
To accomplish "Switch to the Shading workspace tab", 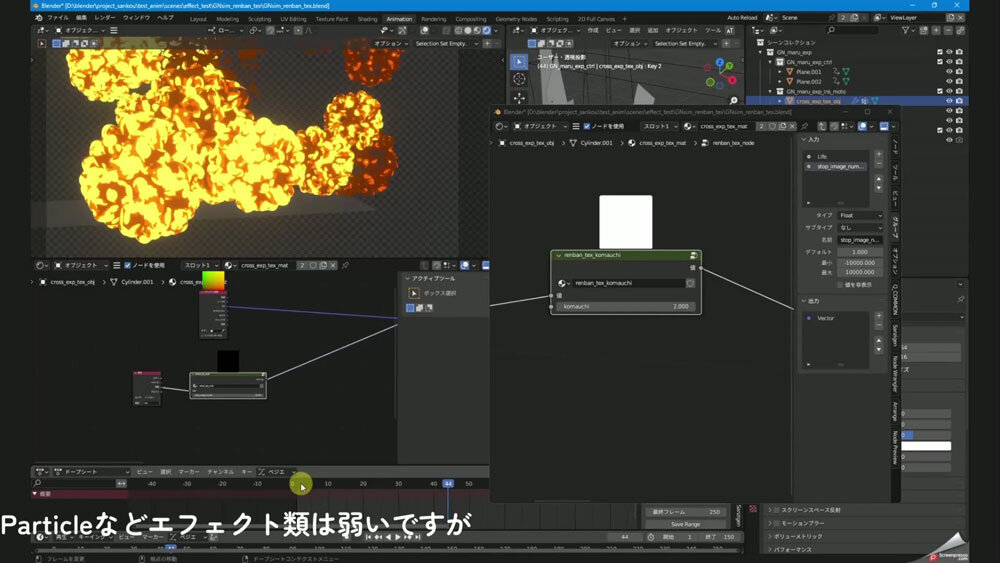I will 367,18.
